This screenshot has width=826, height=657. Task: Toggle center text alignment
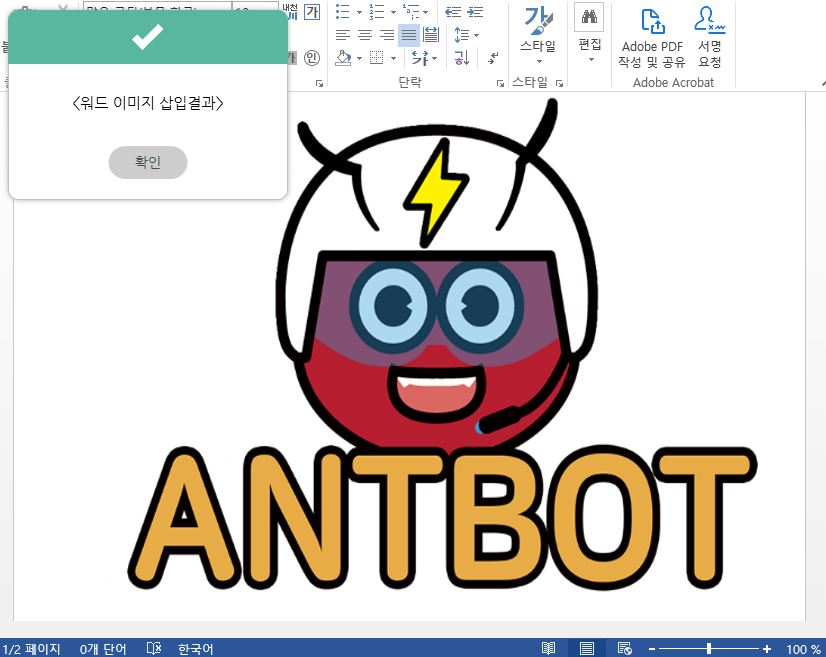tap(365, 35)
